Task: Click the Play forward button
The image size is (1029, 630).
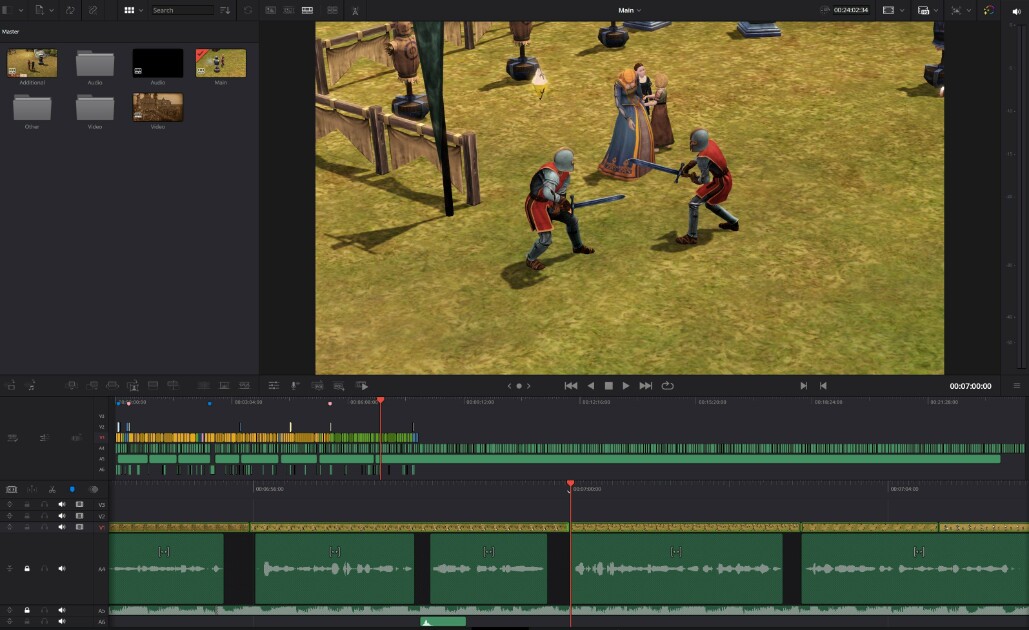Action: coord(626,386)
